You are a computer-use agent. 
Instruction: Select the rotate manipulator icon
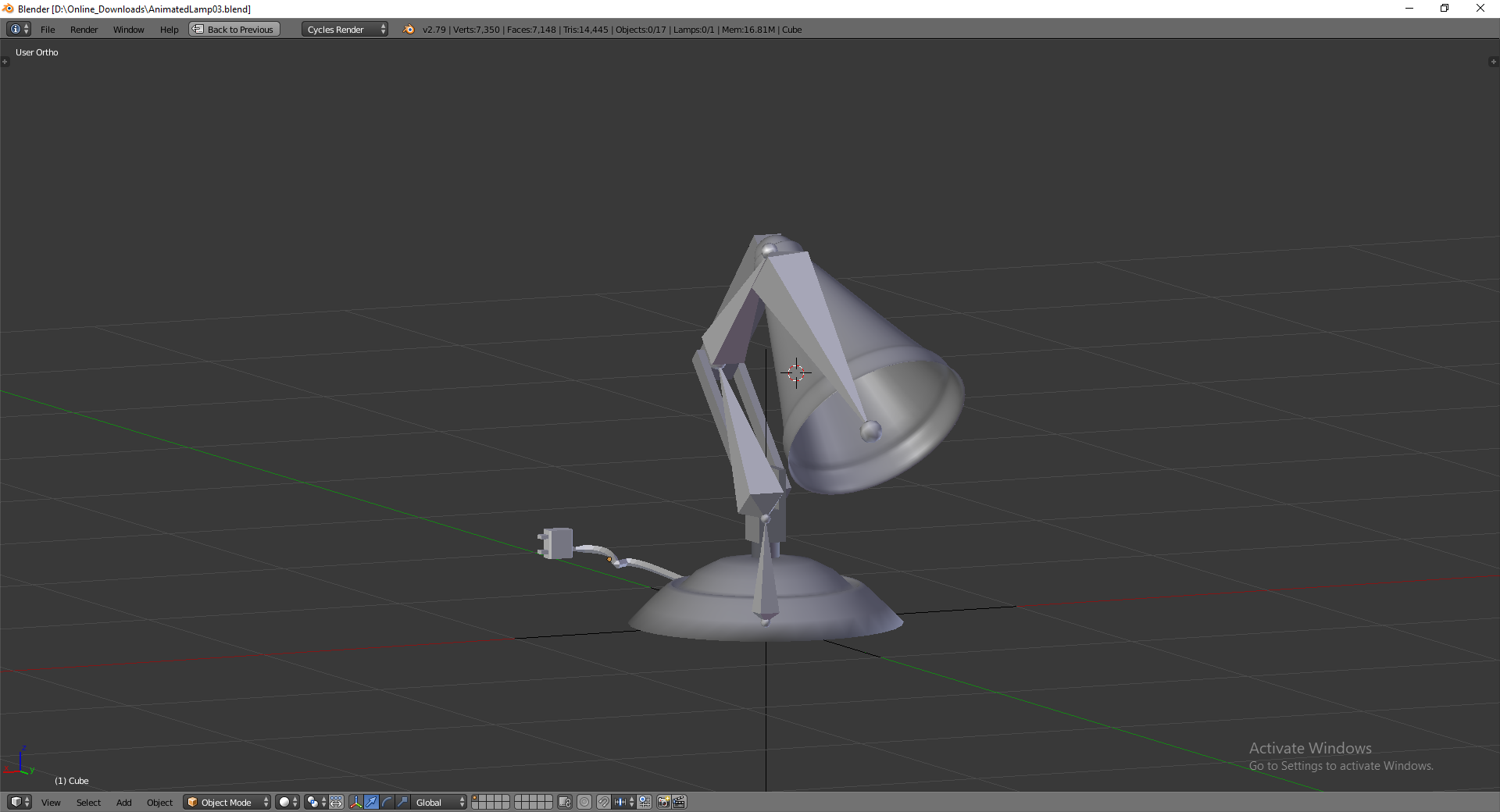coord(387,802)
